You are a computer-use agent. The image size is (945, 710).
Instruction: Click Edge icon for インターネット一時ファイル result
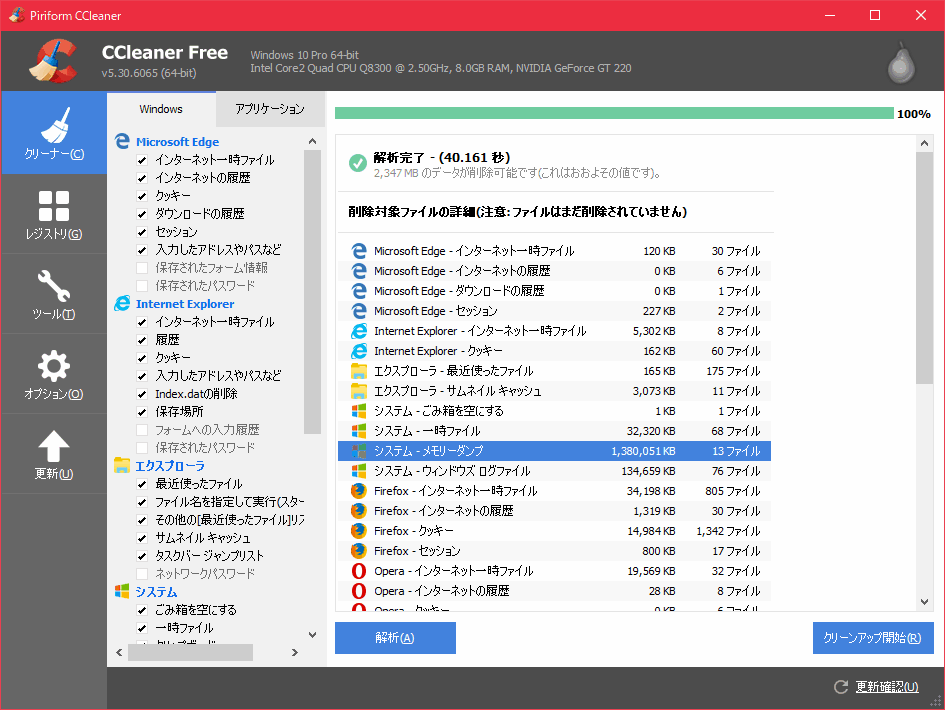tap(359, 251)
